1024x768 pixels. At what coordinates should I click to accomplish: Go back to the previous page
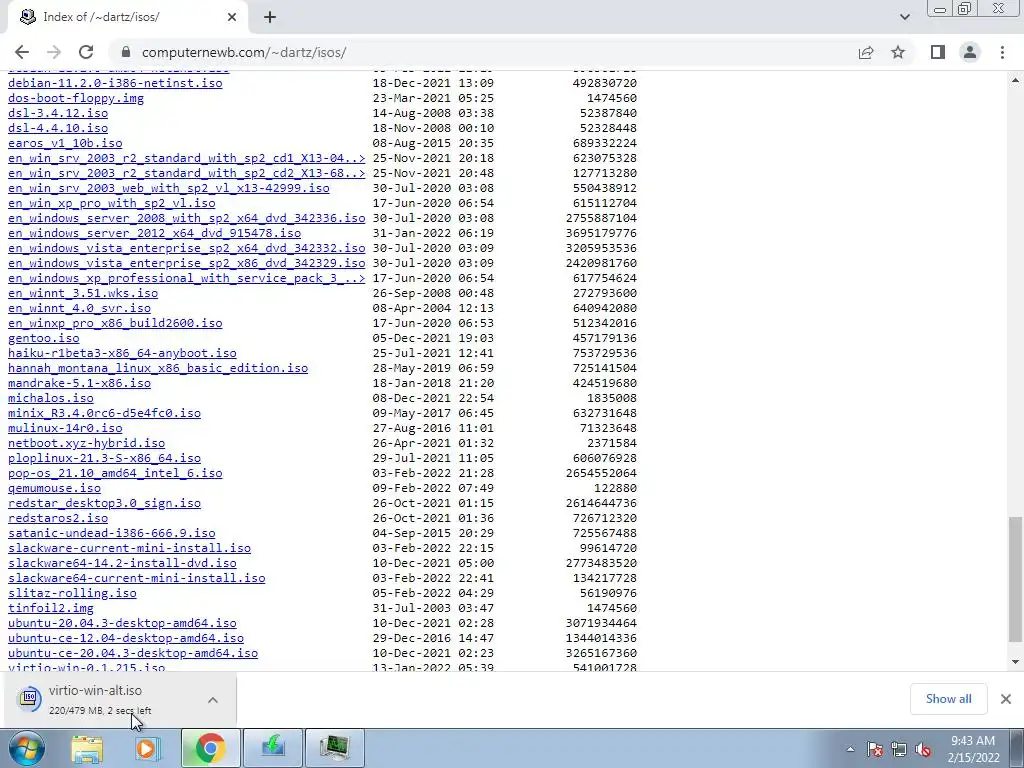pyautogui.click(x=22, y=52)
